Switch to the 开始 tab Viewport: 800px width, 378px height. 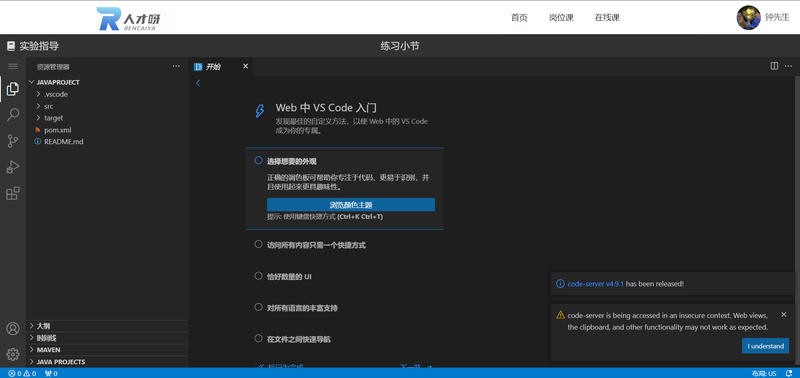221,66
